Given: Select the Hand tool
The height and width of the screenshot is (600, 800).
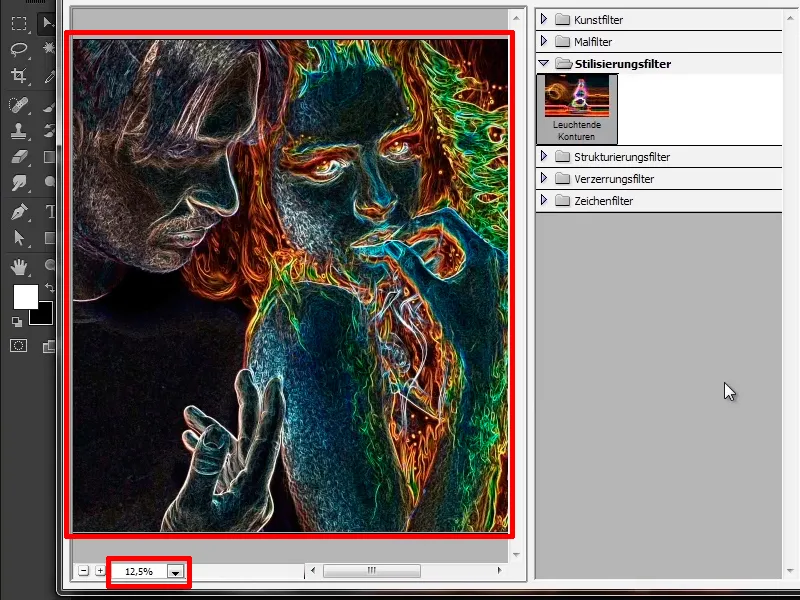Looking at the screenshot, I should (19, 267).
